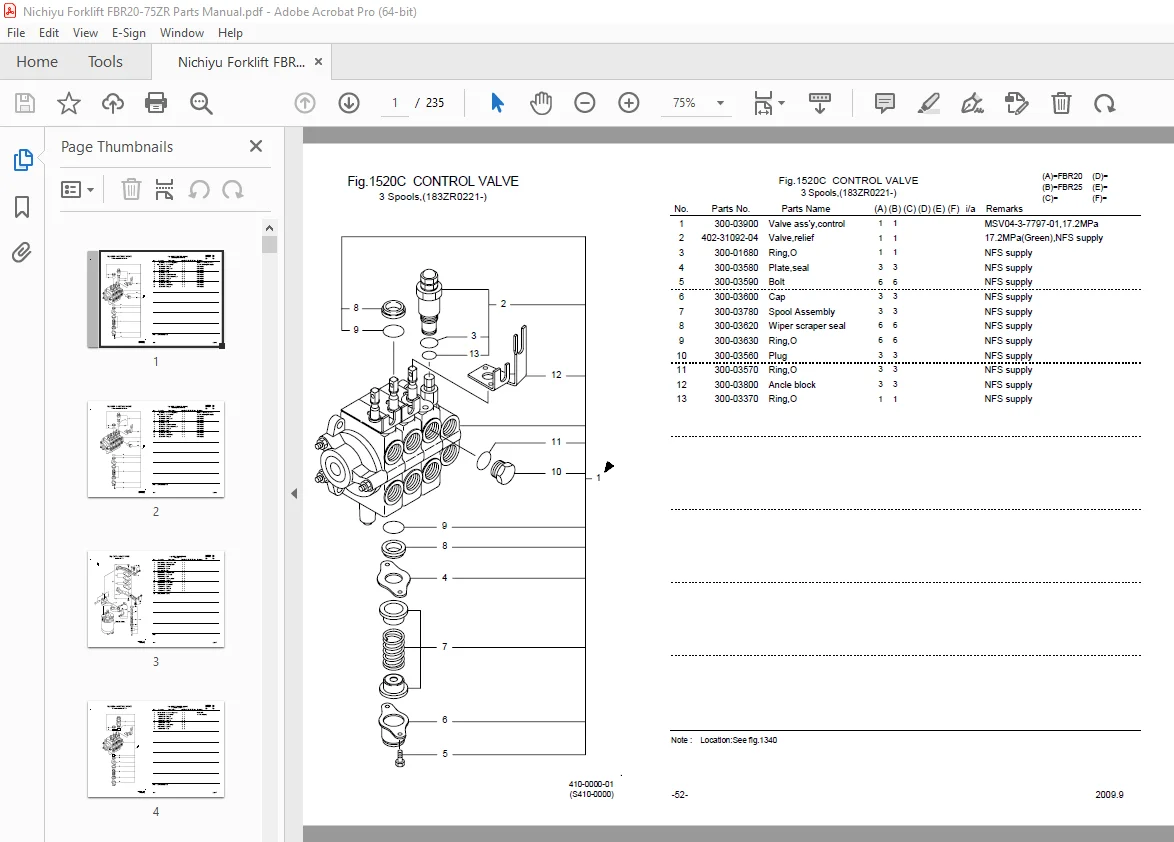The height and width of the screenshot is (842, 1174).
Task: Go to the previous page with the up arrow
Action: pyautogui.click(x=305, y=103)
